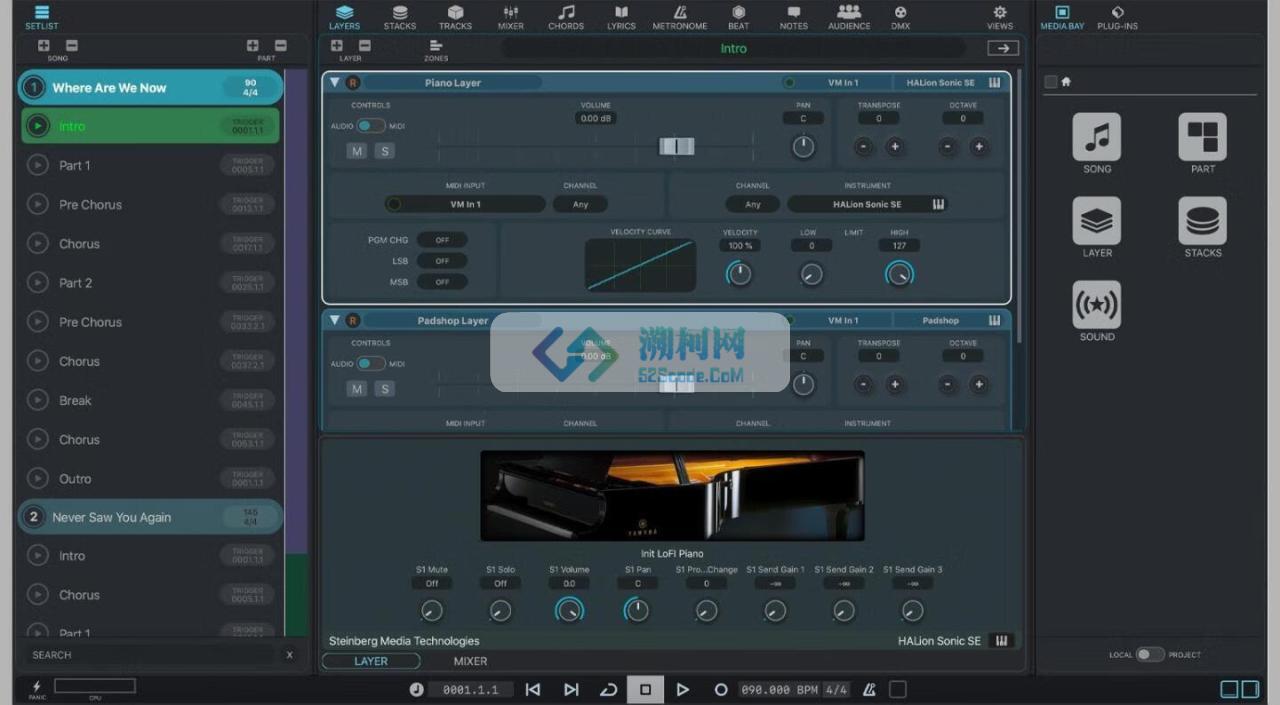
Task: Increase Piano Layer transpose with plus
Action: (x=894, y=147)
